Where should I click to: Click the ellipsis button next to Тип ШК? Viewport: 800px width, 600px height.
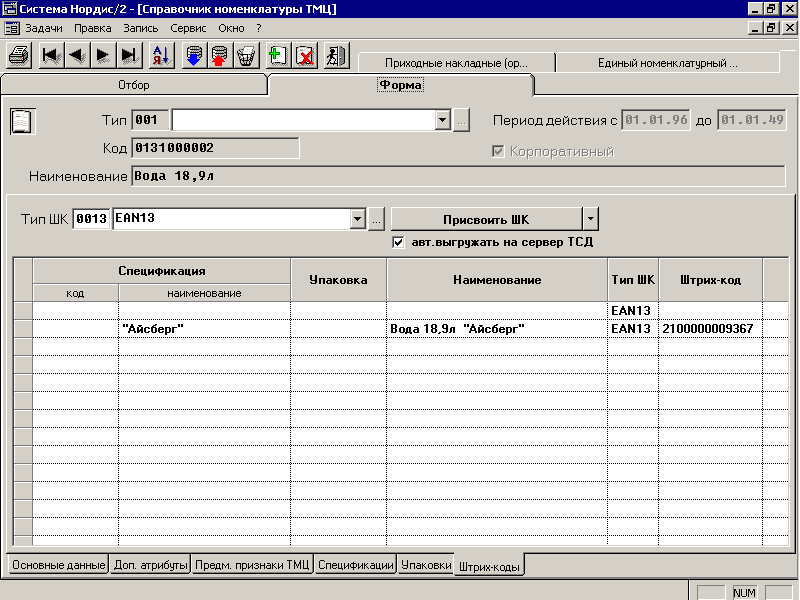(x=376, y=219)
